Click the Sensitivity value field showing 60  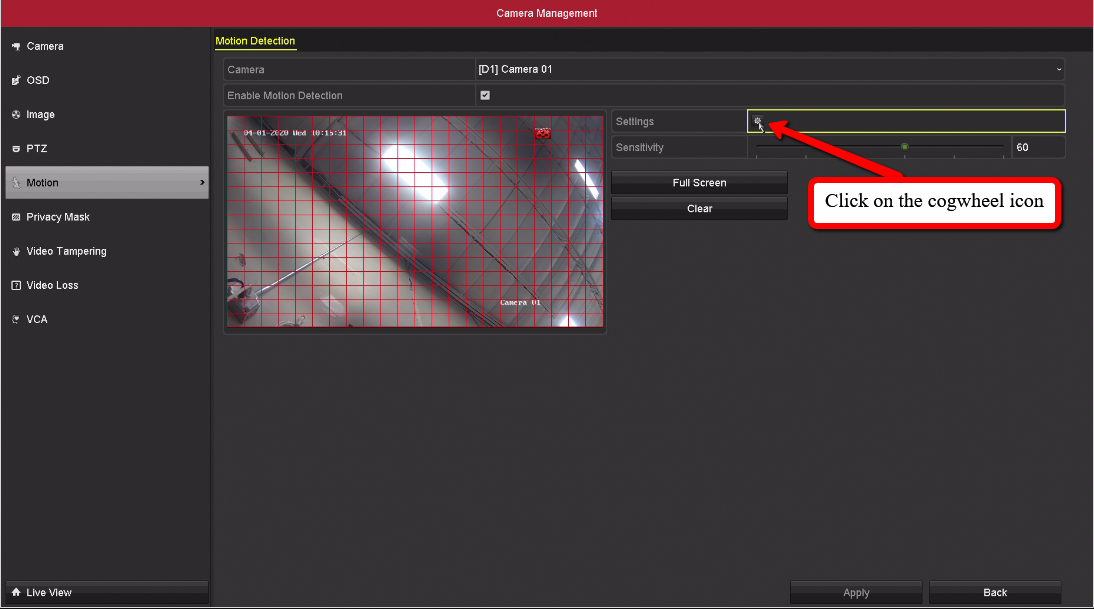(x=1037, y=148)
